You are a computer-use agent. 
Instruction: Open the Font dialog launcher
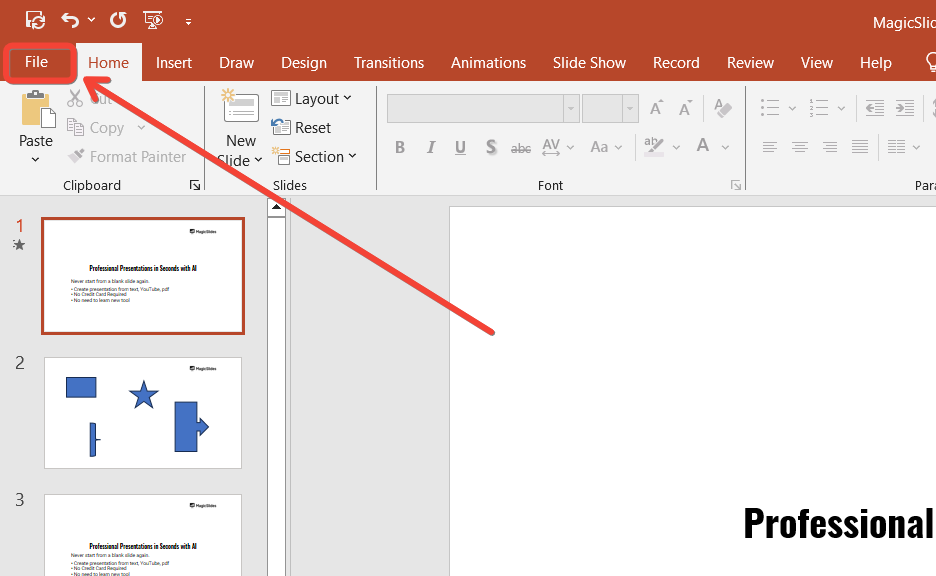[736, 185]
